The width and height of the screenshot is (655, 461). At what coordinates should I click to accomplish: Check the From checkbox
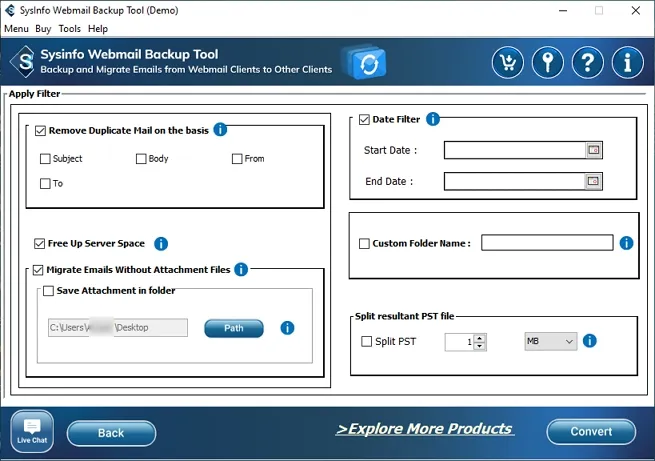[x=237, y=159]
